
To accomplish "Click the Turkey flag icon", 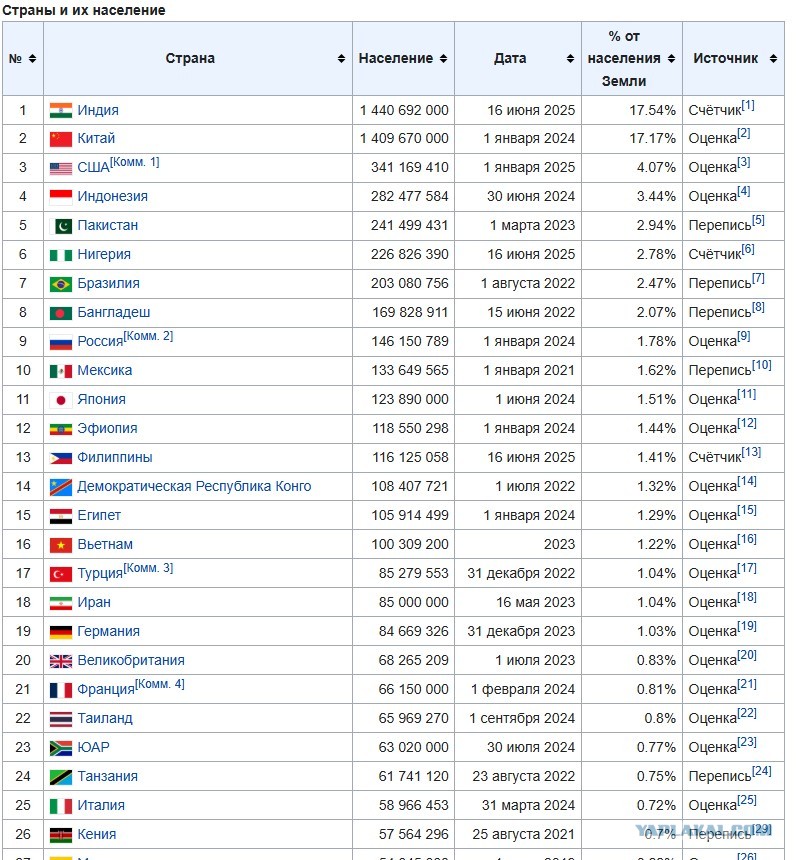I will pos(60,574).
